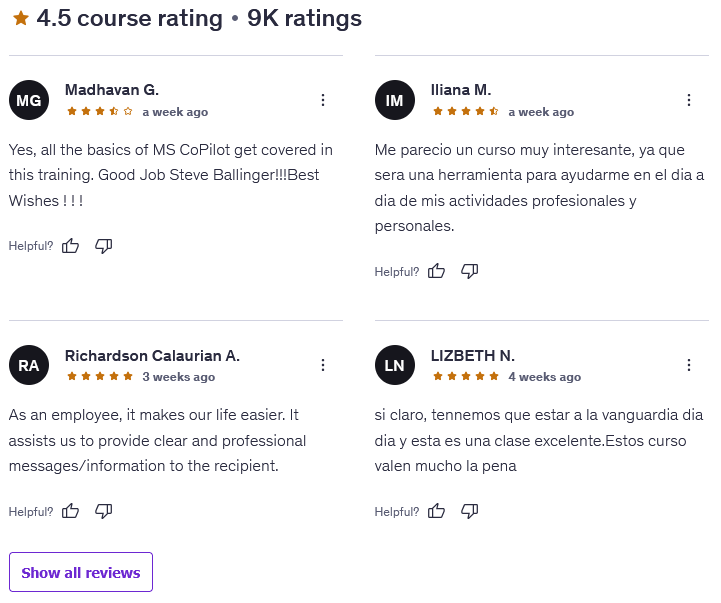This screenshot has width=721, height=603.
Task: Click the MG avatar circle
Action: pos(29,100)
